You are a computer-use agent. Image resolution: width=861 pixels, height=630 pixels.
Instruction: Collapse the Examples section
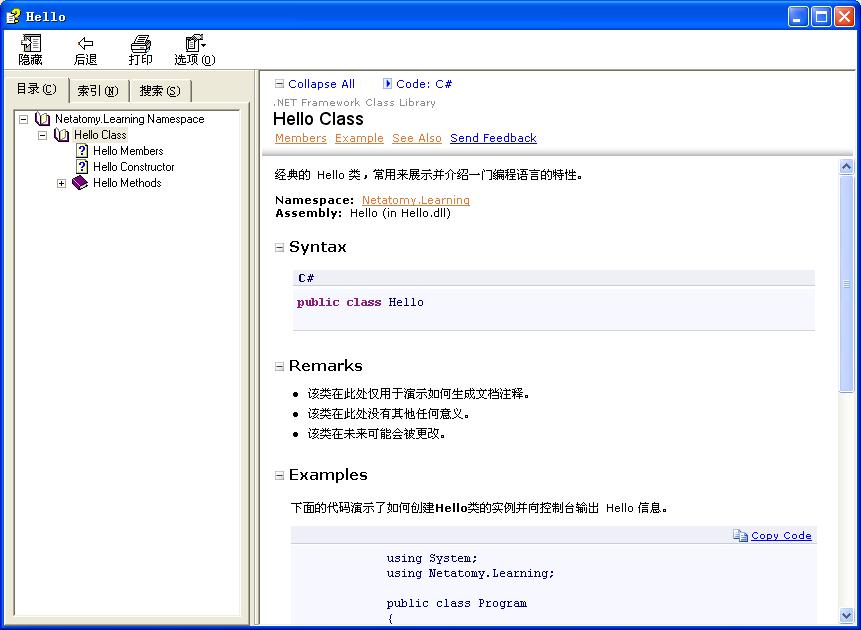280,476
